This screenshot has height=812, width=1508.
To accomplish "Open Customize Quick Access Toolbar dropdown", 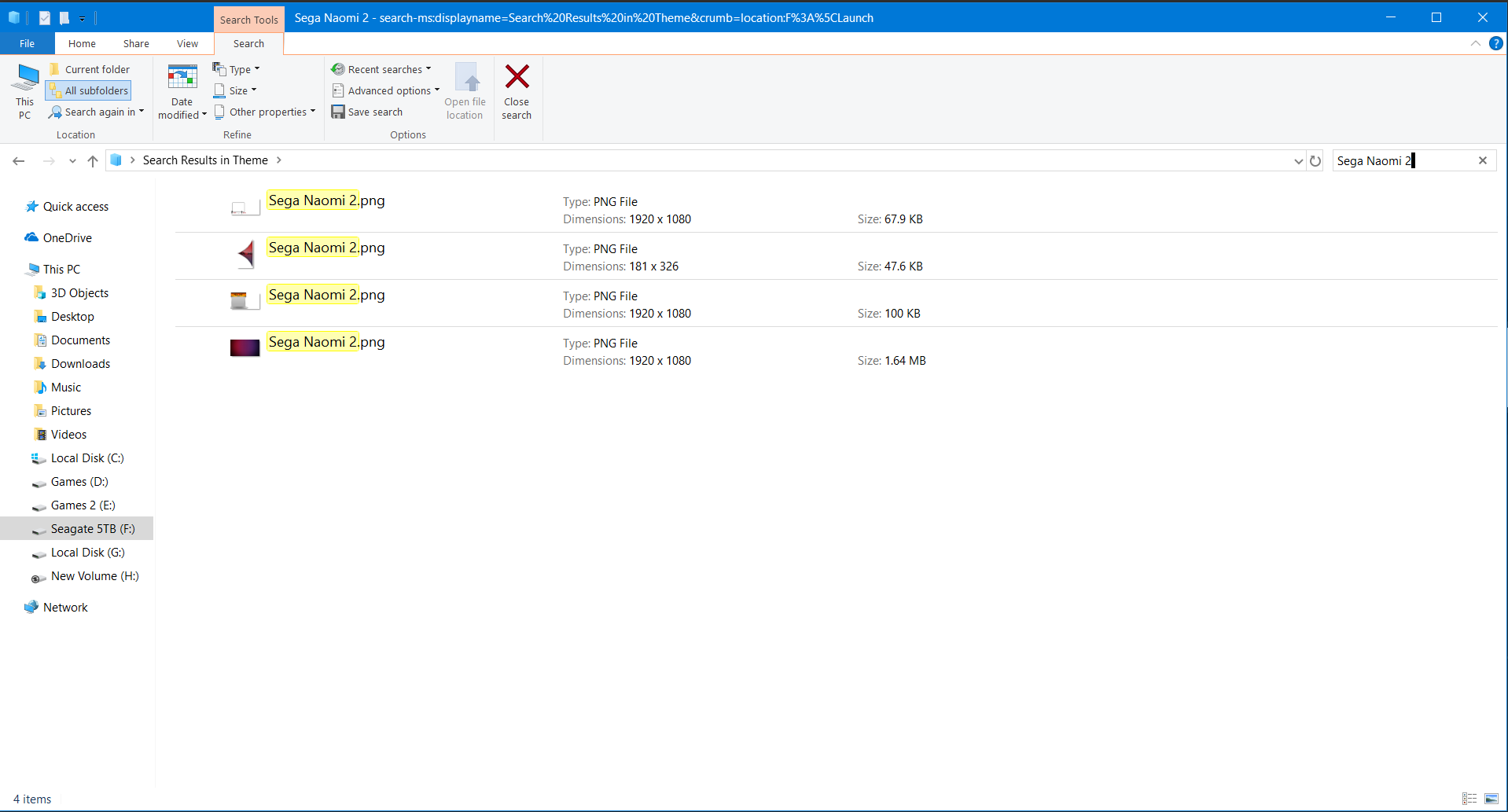I will coord(82,18).
